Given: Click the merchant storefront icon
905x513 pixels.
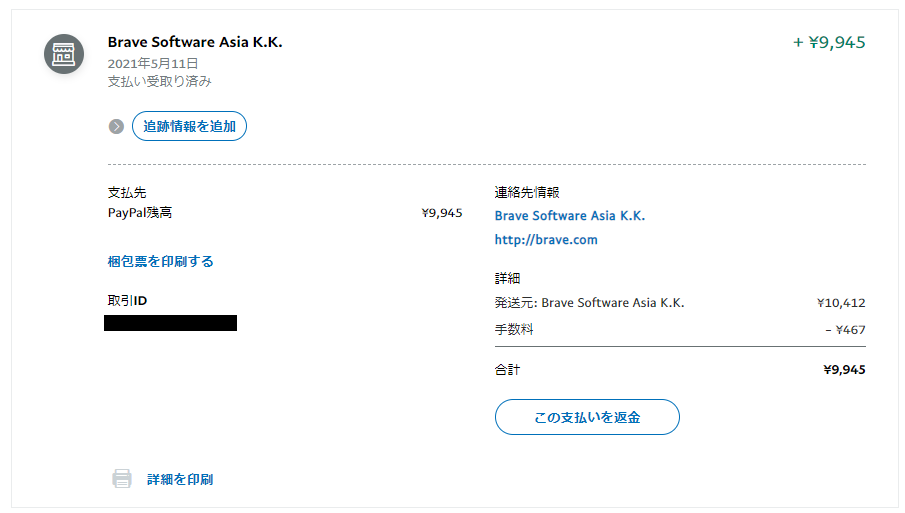Looking at the screenshot, I should click(64, 54).
